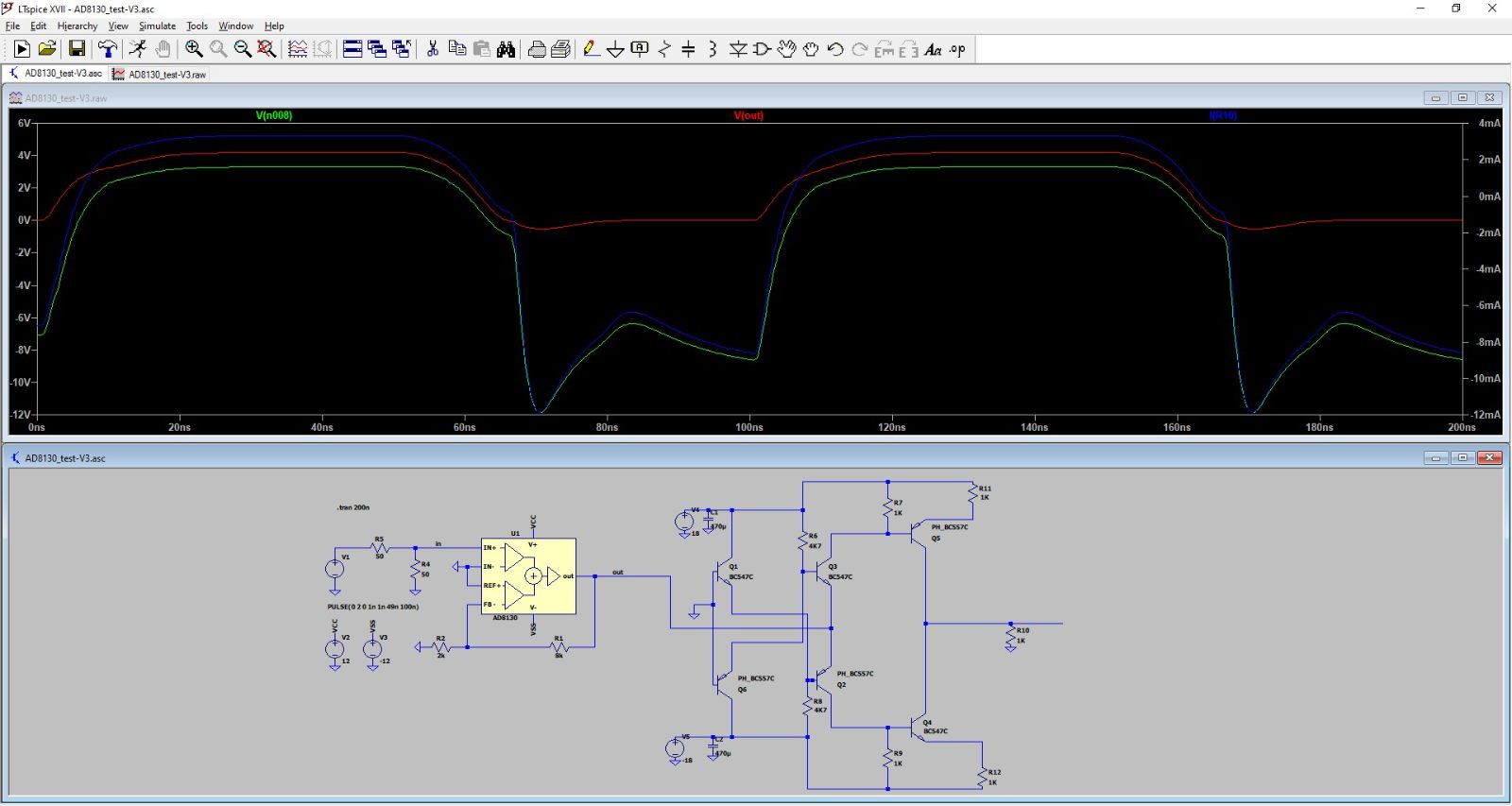Run the simulation with the running-man icon

tap(138, 49)
